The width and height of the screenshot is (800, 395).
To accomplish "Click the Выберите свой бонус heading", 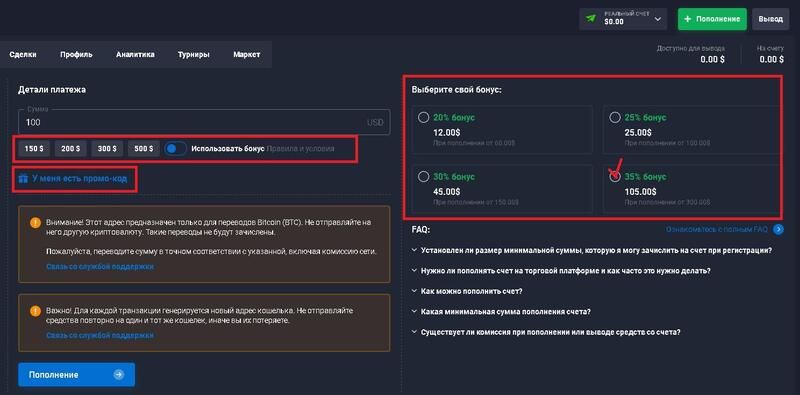I will 457,89.
